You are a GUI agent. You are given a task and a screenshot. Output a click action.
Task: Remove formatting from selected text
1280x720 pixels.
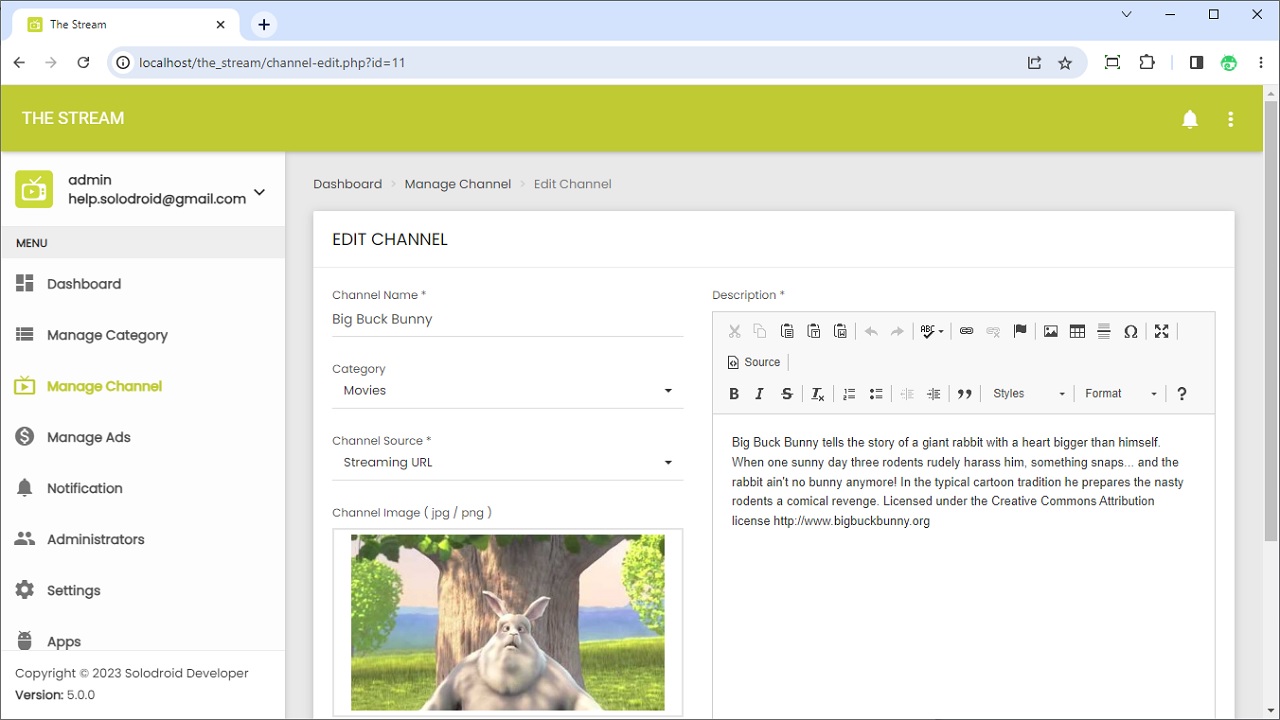817,394
